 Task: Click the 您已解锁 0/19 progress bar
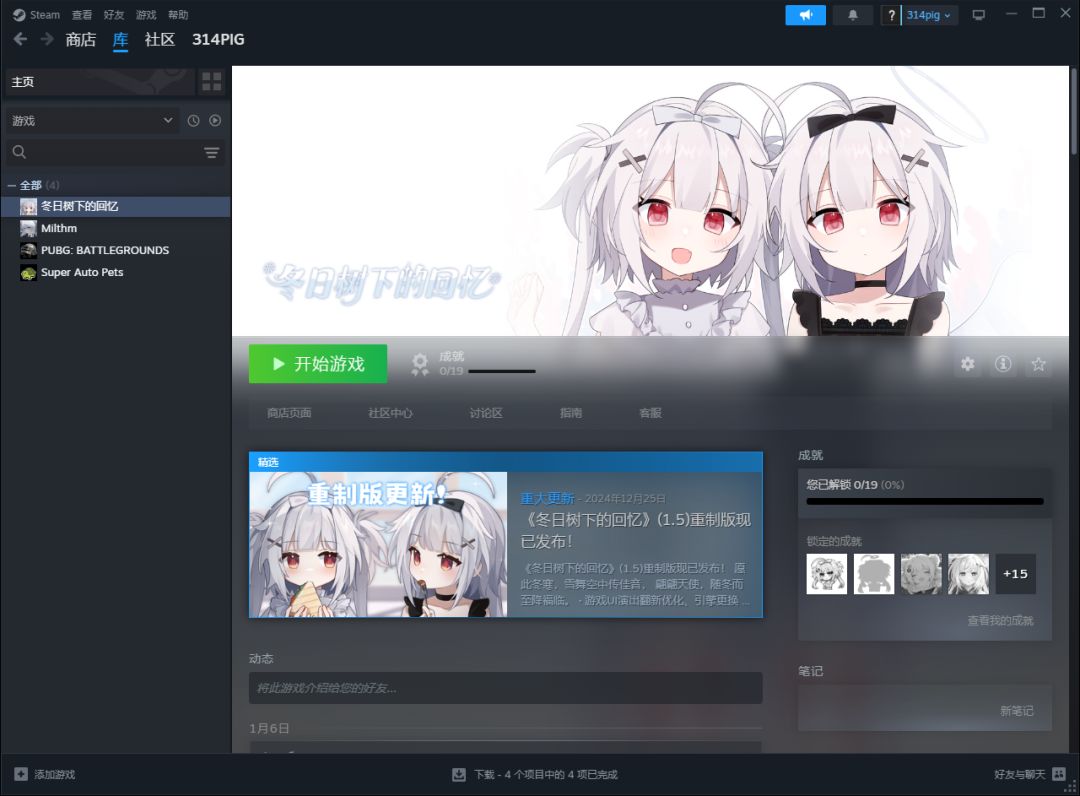pos(925,501)
